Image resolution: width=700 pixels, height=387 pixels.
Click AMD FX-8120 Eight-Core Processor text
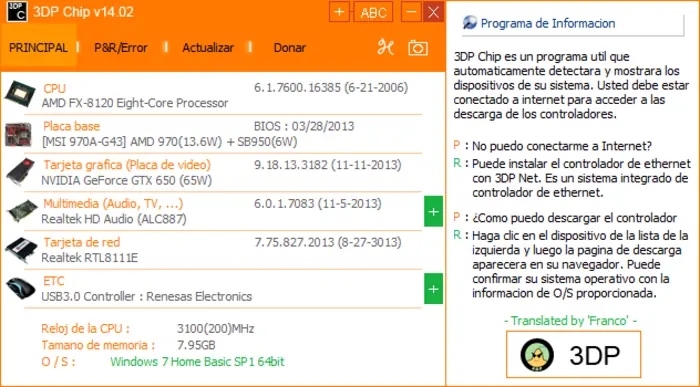point(135,103)
